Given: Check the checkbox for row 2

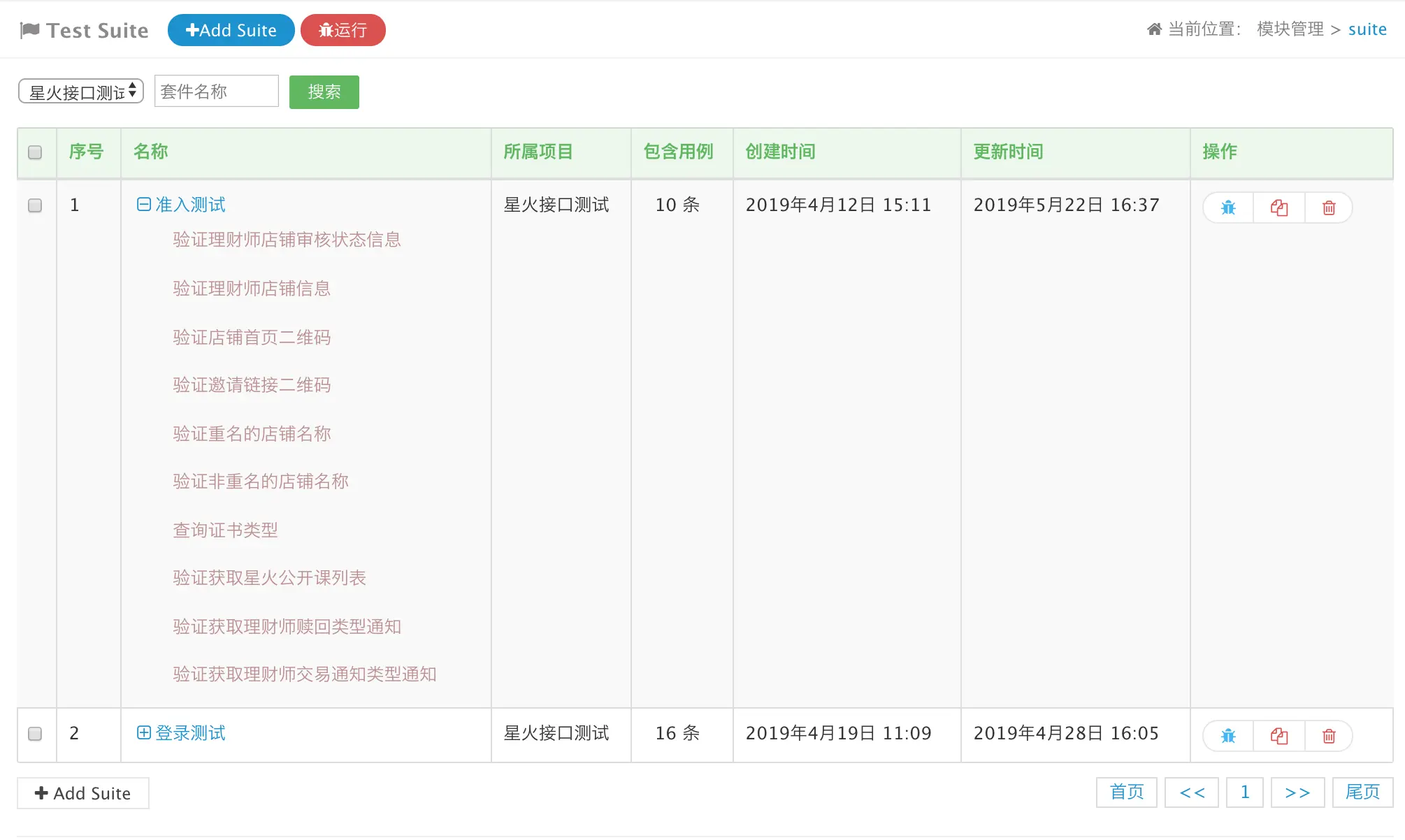Looking at the screenshot, I should [x=35, y=734].
